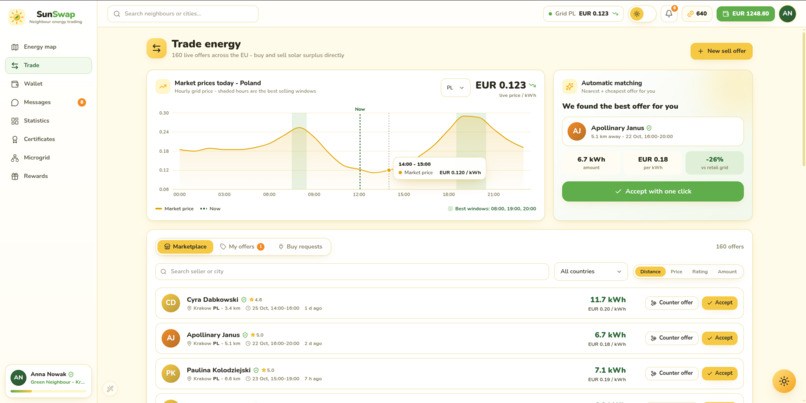Click the PK avatar of Paulina Kolodziejski
Viewport: 806px width, 403px height.
171,374
